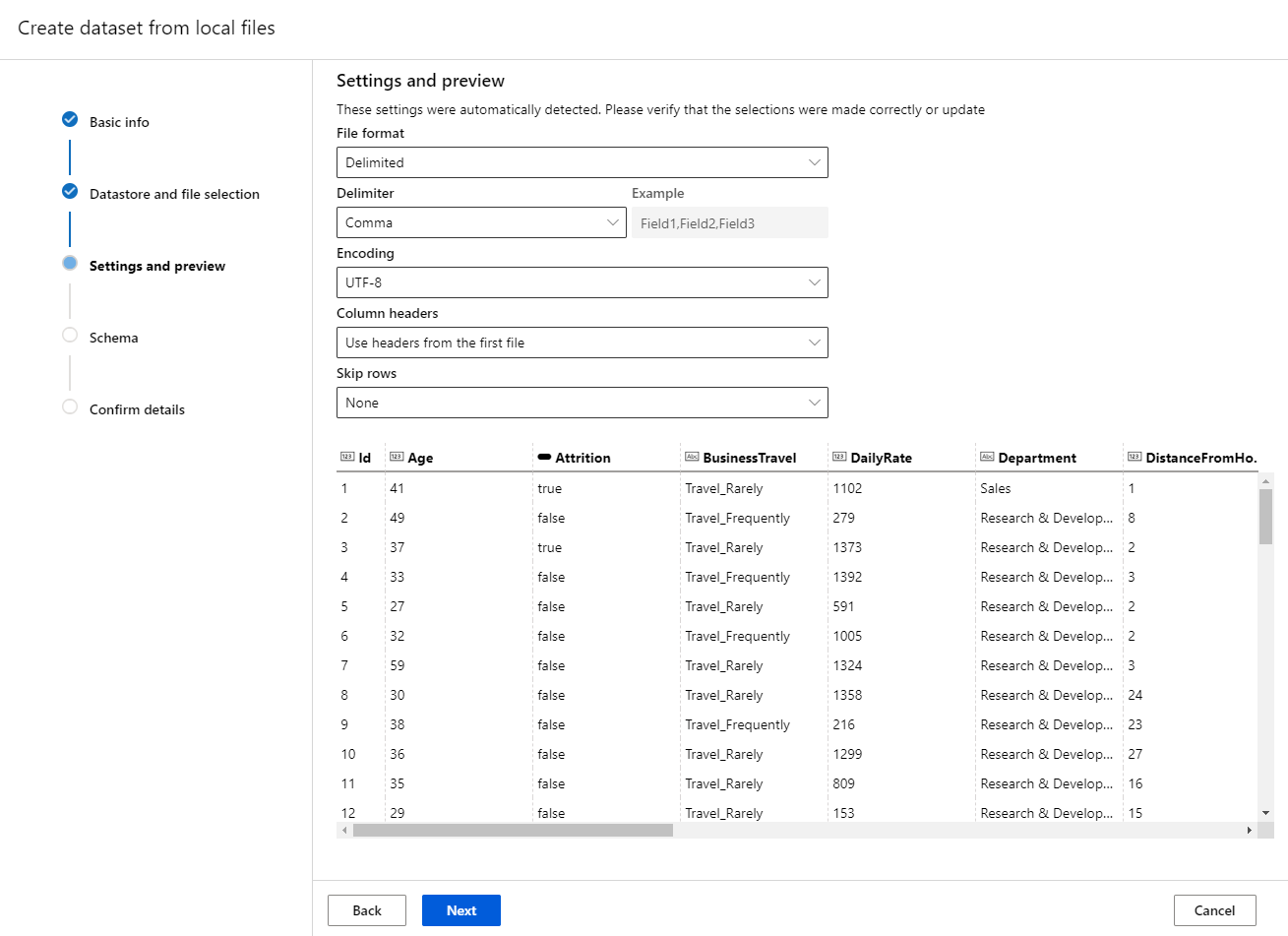Go to the Confirm details step

[x=137, y=409]
